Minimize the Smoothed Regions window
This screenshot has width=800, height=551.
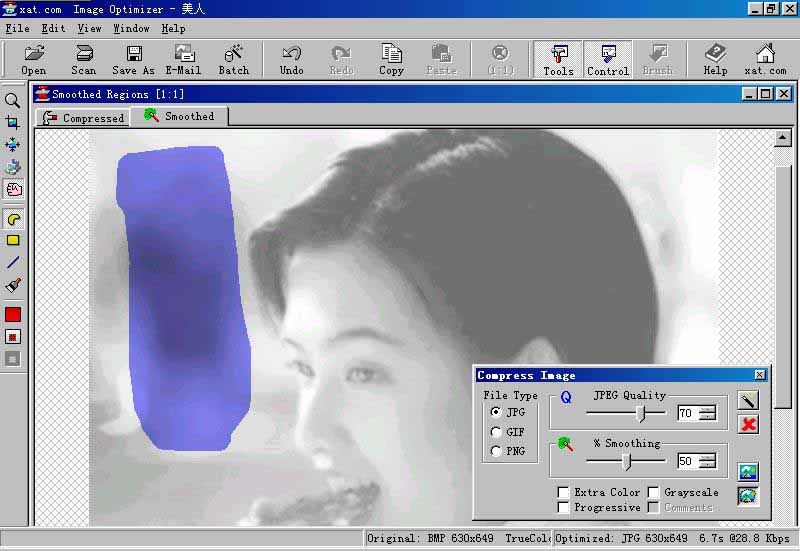pos(749,94)
